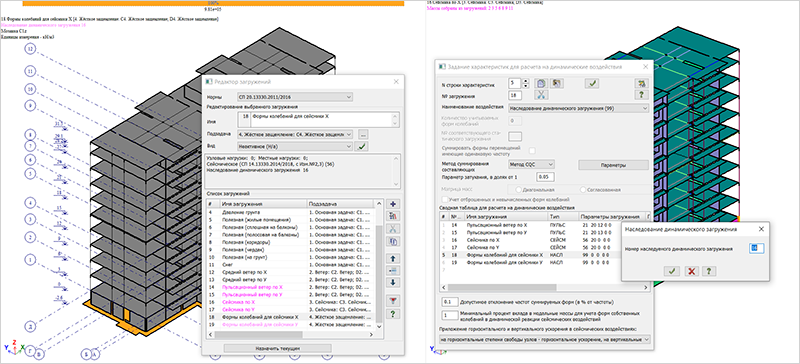Confirm with the green checkmark in the dynamics dialog
This screenshot has width=800, height=364.
click(592, 83)
